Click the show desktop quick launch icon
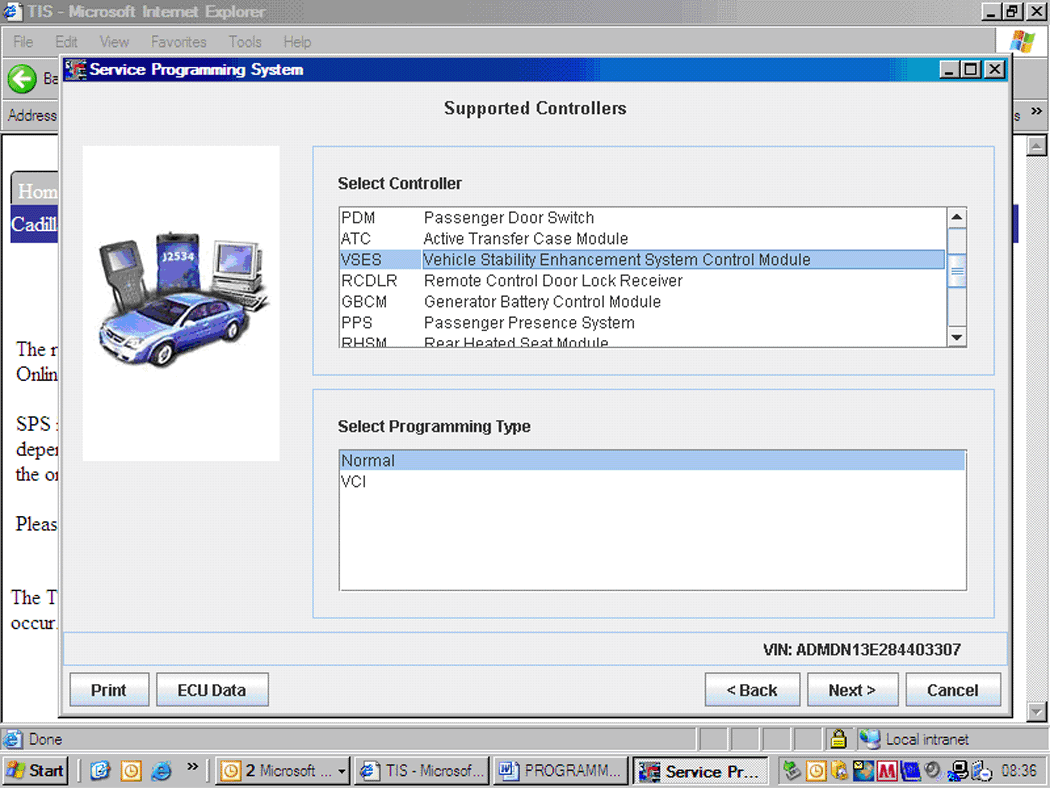1050x788 pixels. [x=101, y=771]
